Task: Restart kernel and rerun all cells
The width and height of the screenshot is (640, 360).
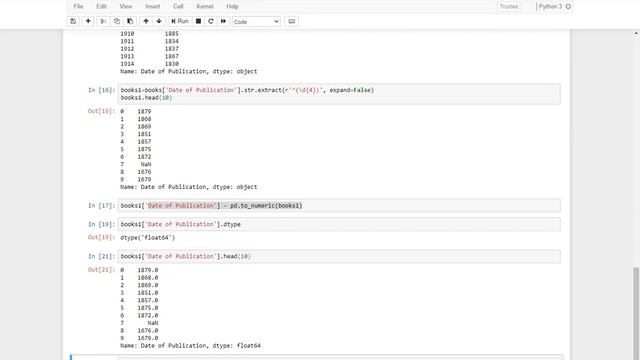Action: [223, 21]
